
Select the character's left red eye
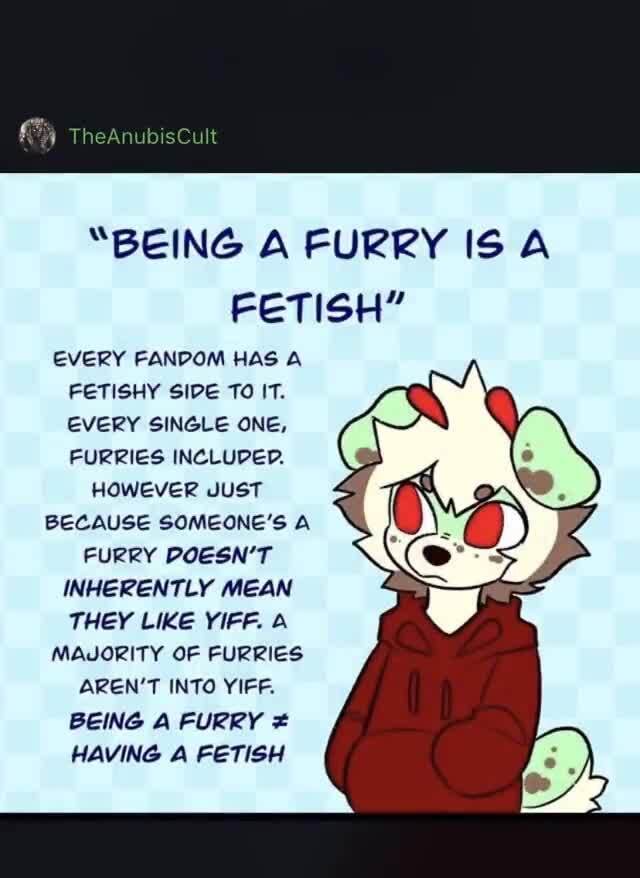(x=408, y=506)
